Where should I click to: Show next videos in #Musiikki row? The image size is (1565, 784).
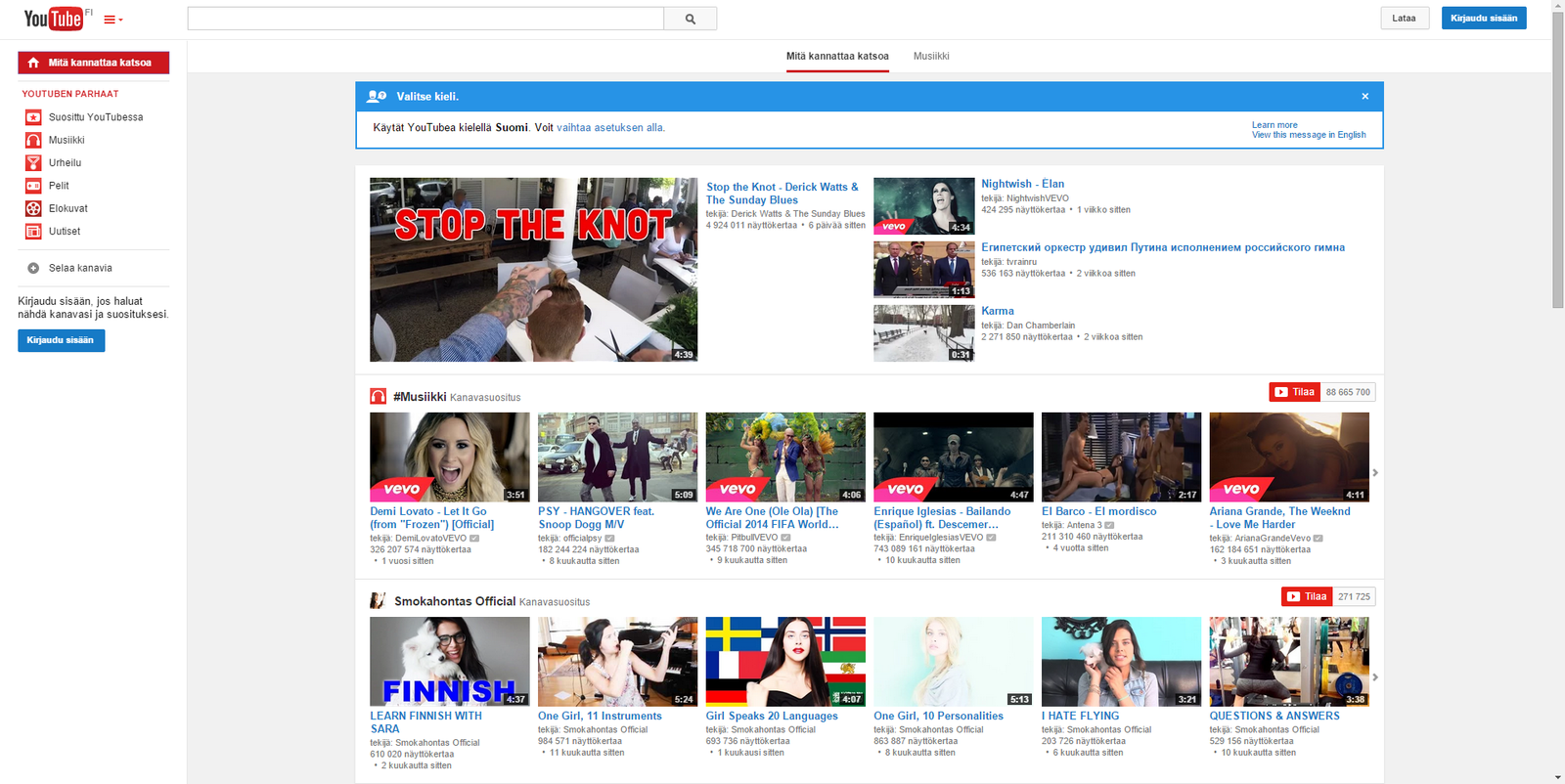tap(1375, 473)
